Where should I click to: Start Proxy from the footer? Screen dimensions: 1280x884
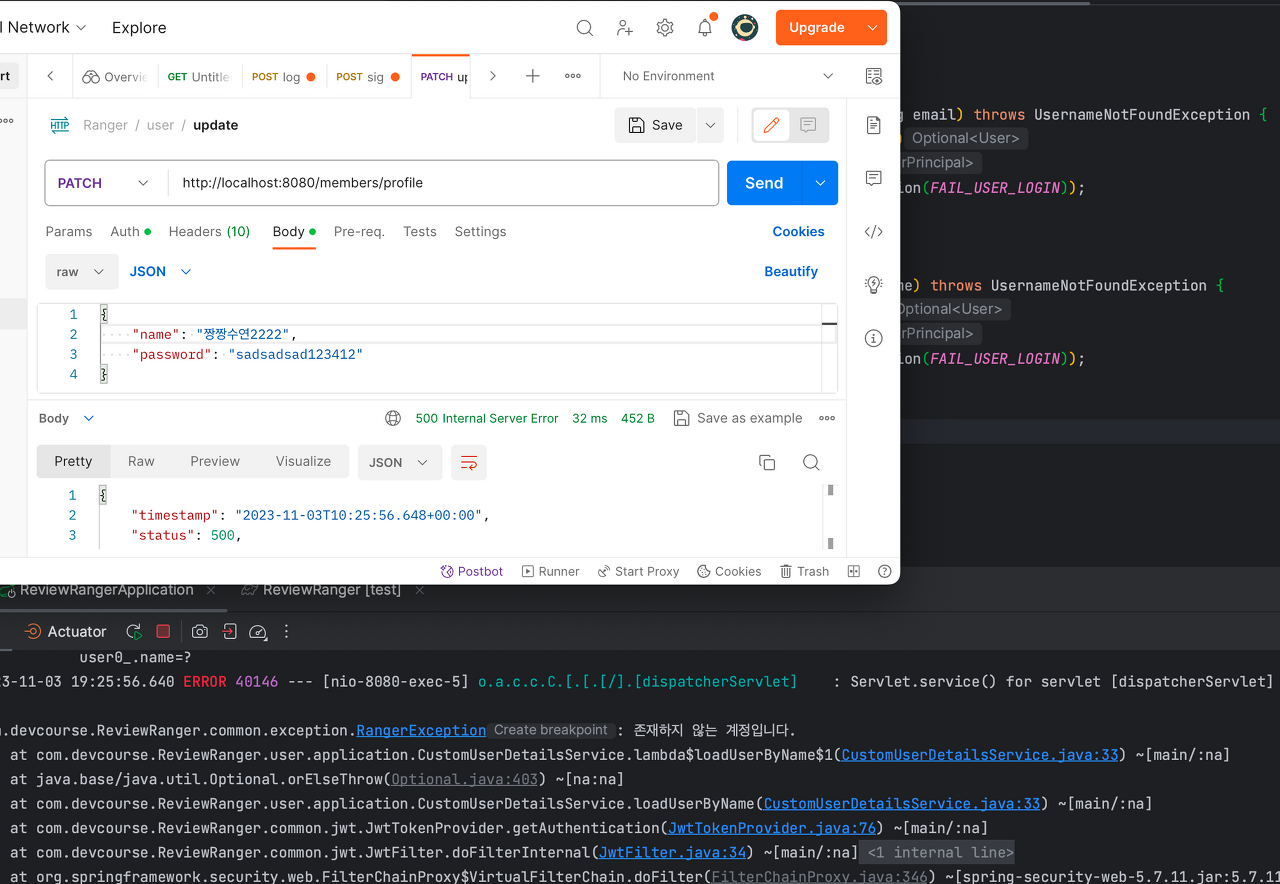coord(638,571)
